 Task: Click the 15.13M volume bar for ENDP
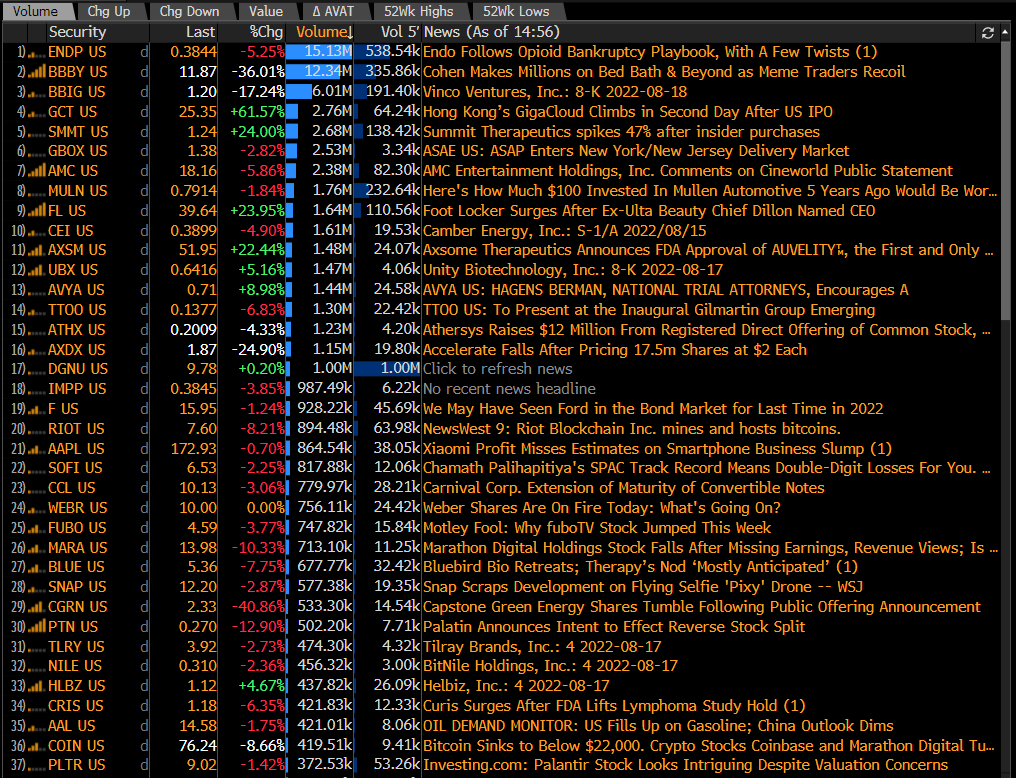[x=319, y=52]
